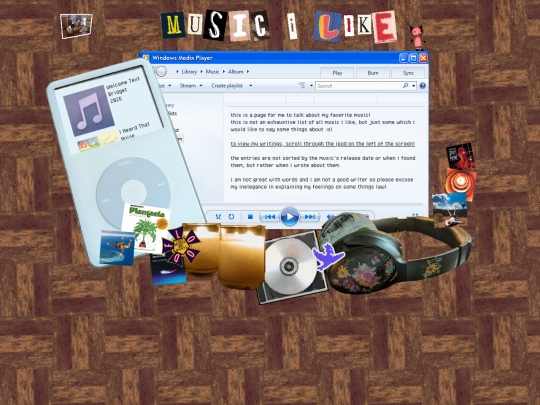Expand the arrow before Music breadcrumb
Viewport: 540px width, 405px height.
pos(201,72)
